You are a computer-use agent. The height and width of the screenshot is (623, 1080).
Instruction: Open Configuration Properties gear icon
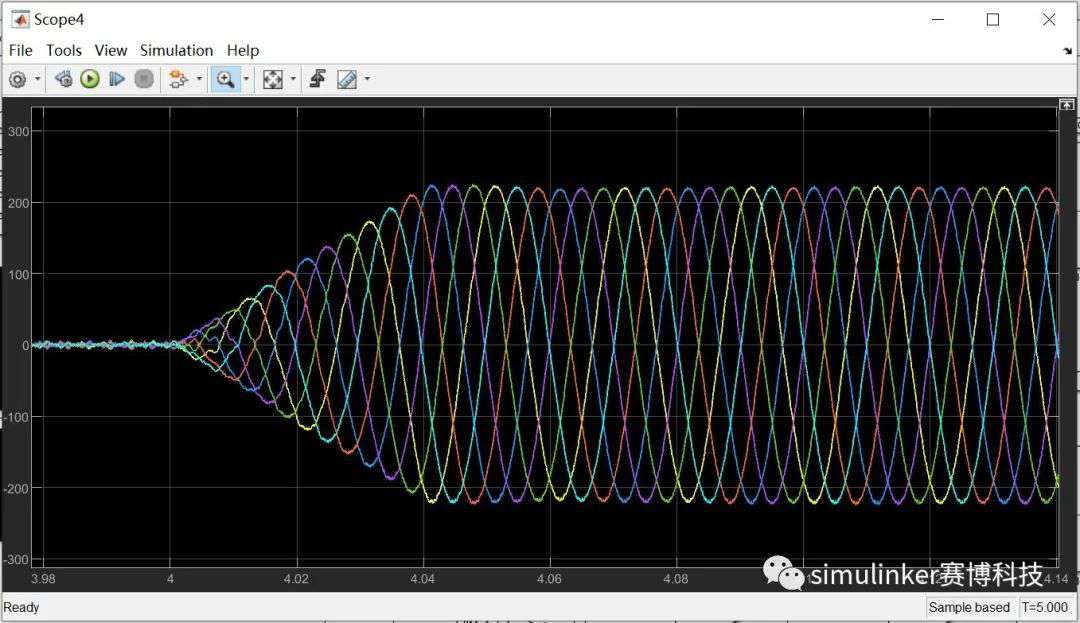coord(17,80)
